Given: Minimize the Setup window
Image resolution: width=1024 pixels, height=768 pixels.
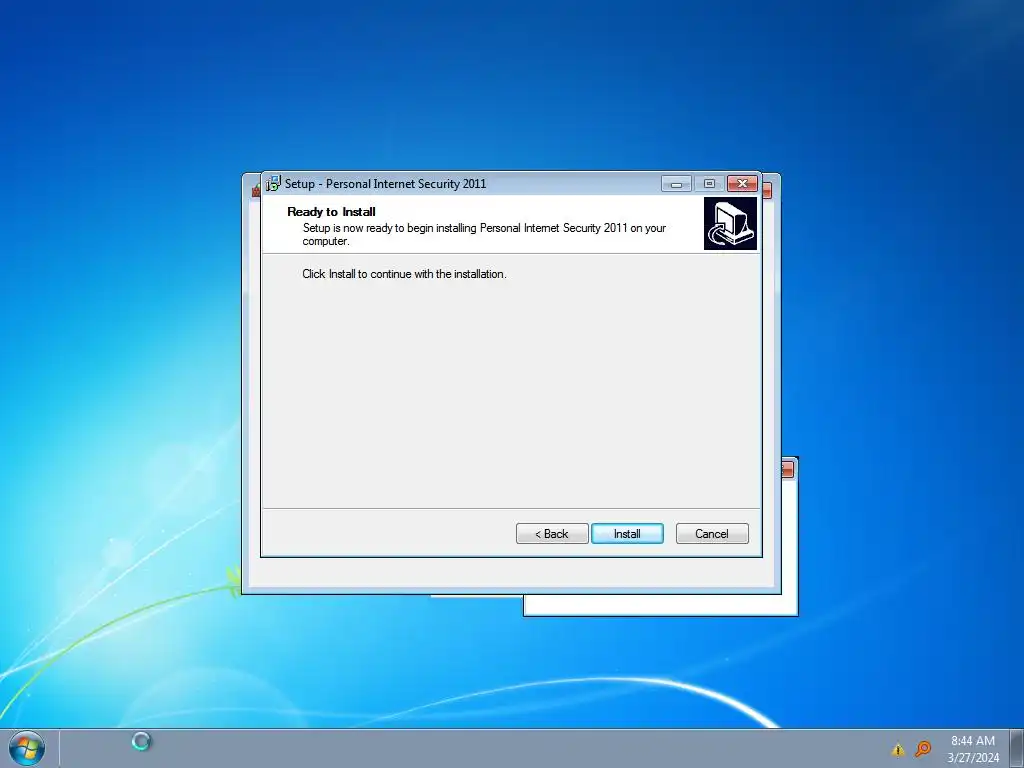Looking at the screenshot, I should pyautogui.click(x=676, y=184).
